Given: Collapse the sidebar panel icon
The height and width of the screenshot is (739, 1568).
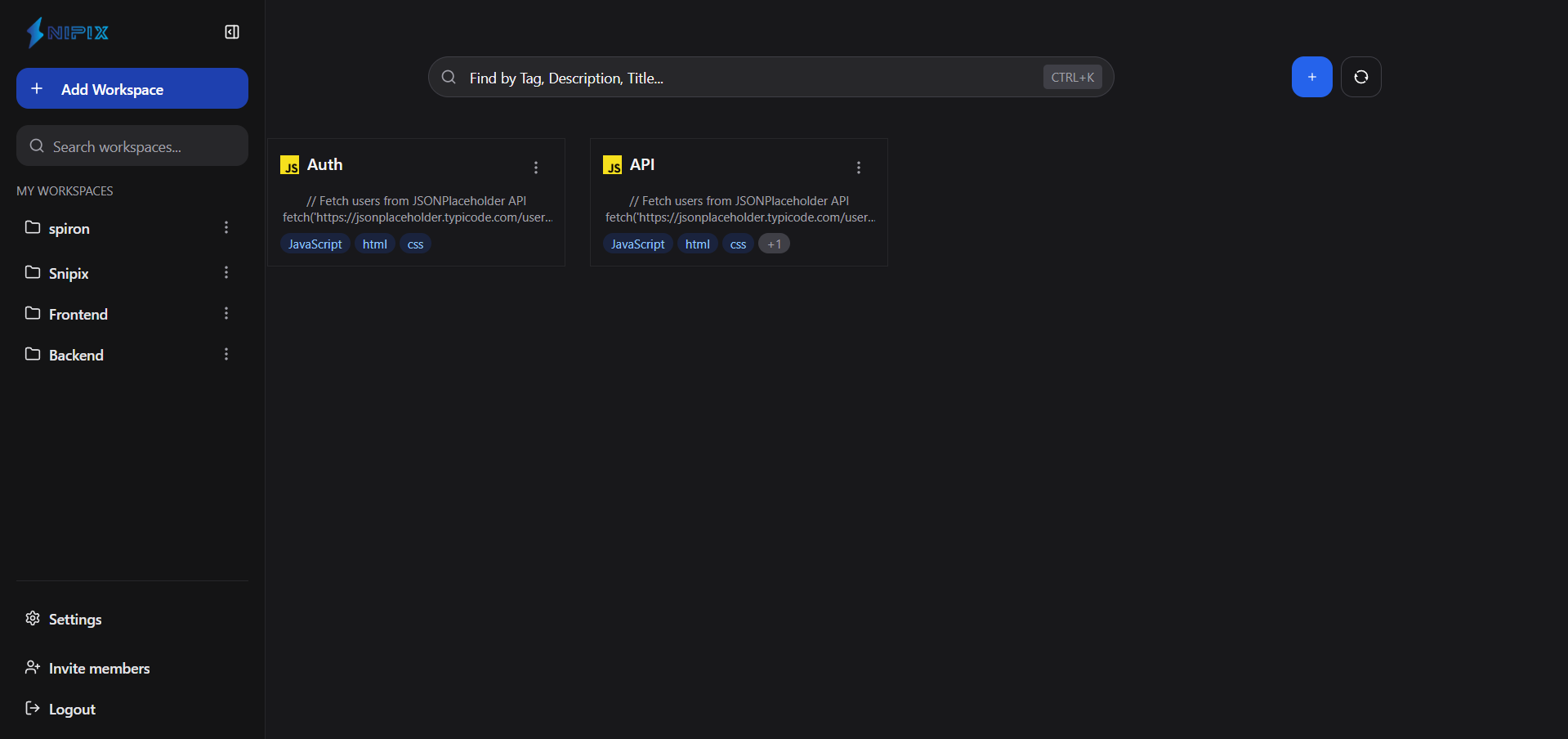Looking at the screenshot, I should click(232, 32).
